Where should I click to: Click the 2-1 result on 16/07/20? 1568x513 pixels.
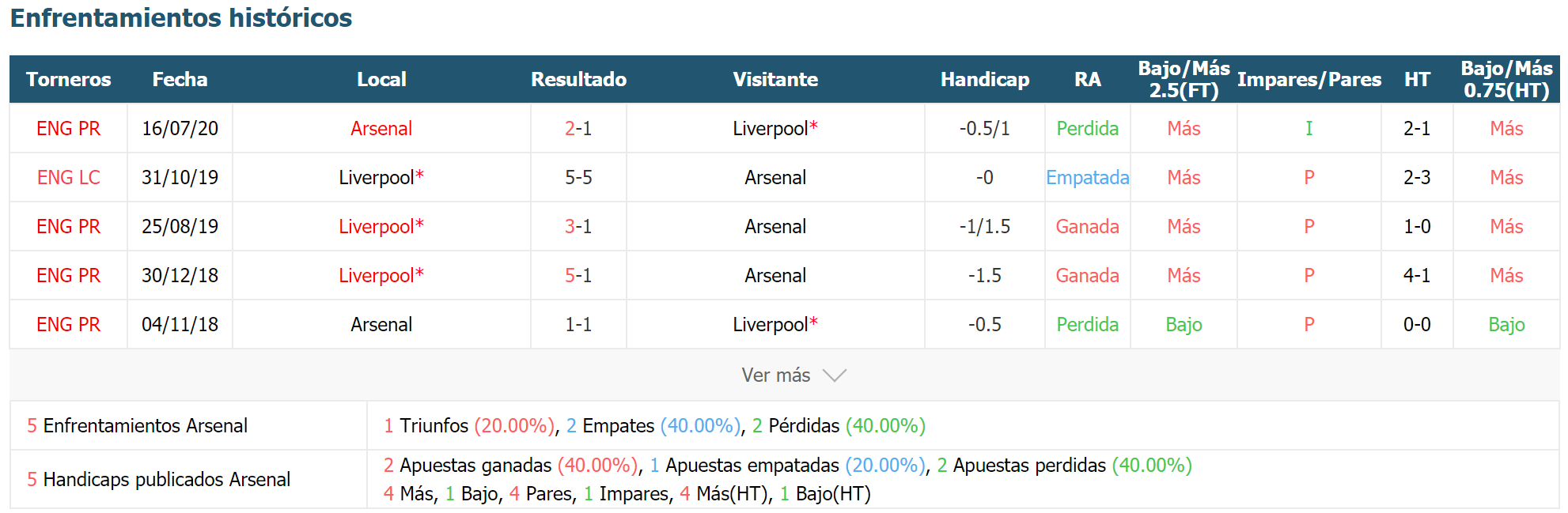[x=578, y=128]
